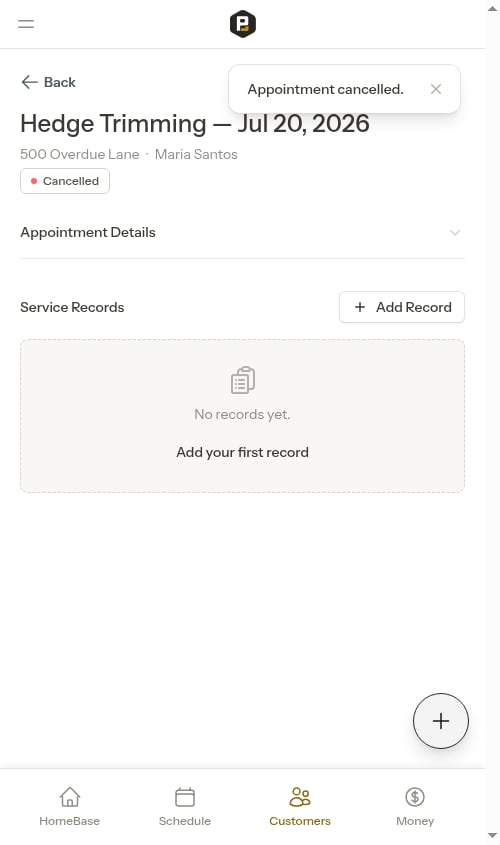Click the 500 Overdue Lane address

(80, 154)
